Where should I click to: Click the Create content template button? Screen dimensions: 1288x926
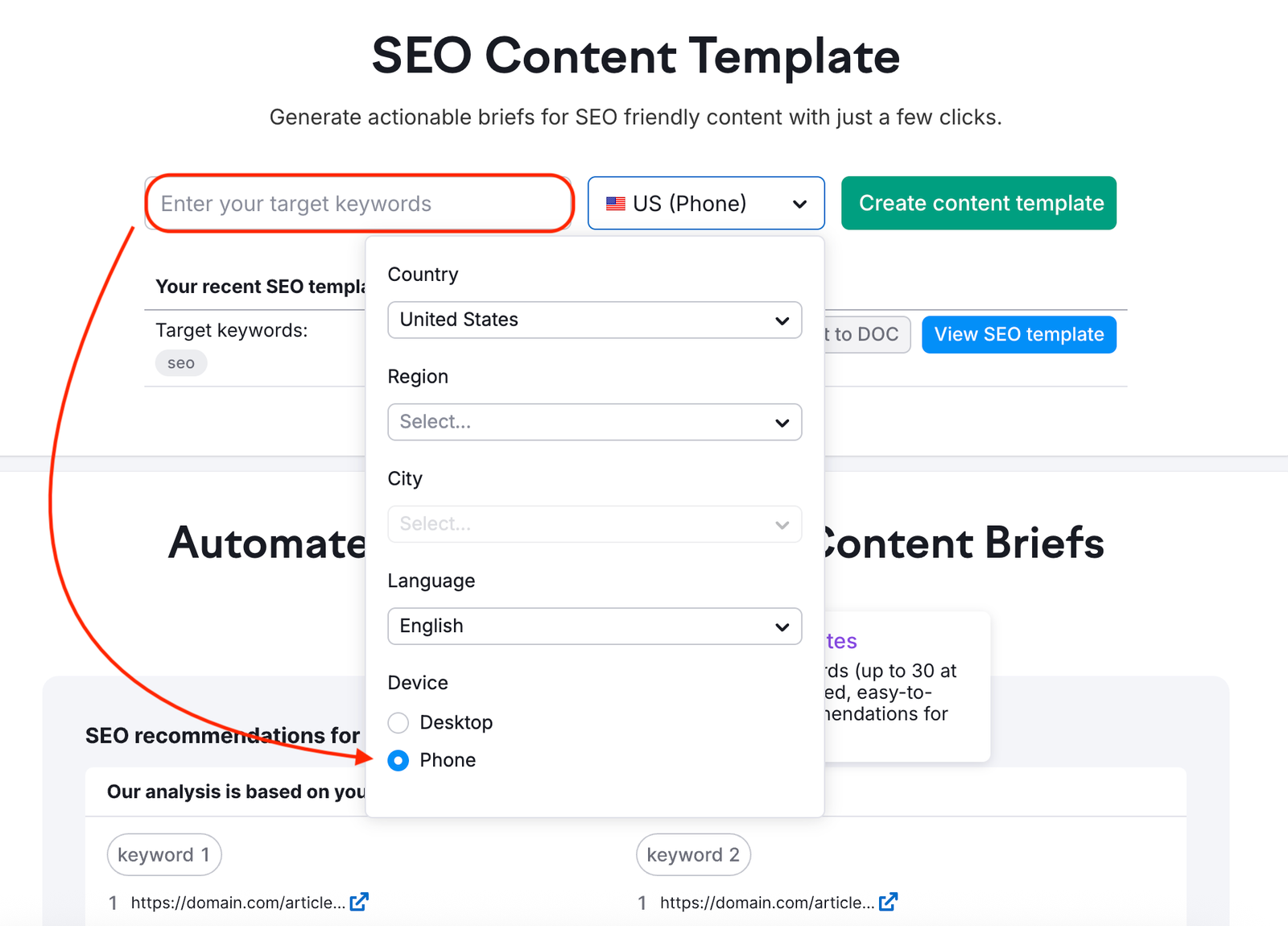coord(978,203)
